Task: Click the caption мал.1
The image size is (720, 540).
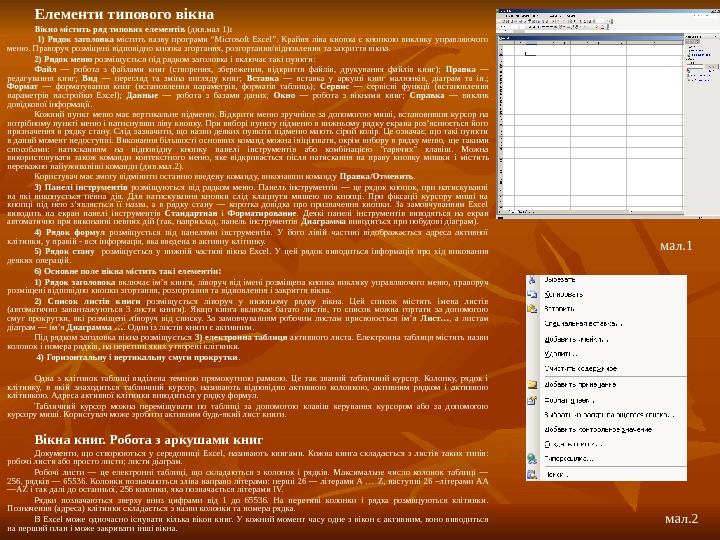Action: click(x=676, y=246)
